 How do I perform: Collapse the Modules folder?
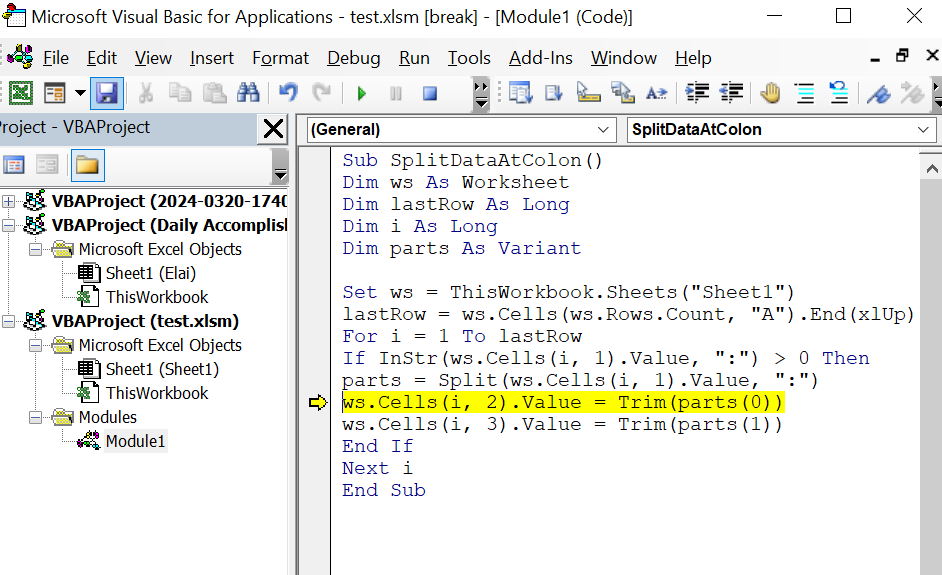click(x=36, y=418)
